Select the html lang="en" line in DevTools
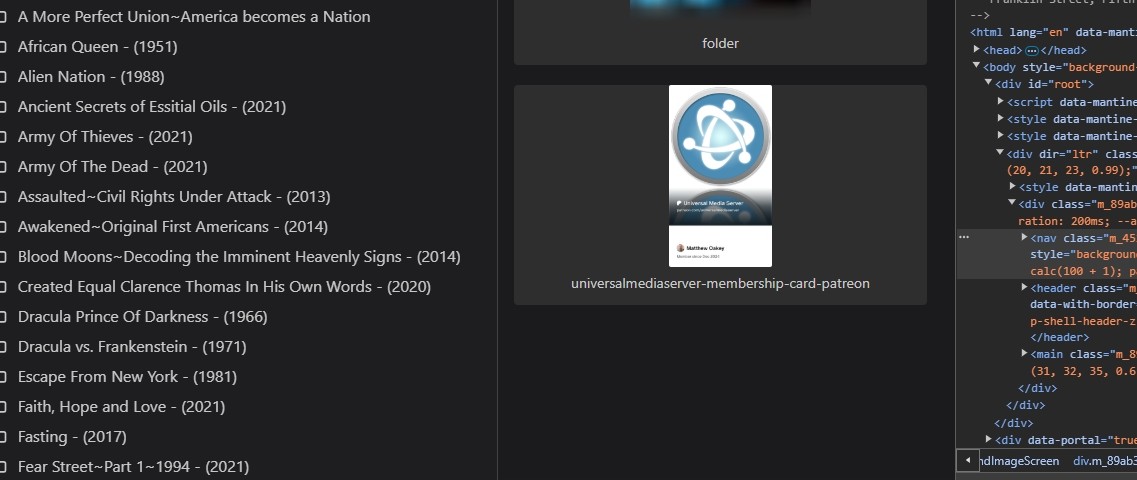The height and width of the screenshot is (480, 1137). 1053,32
